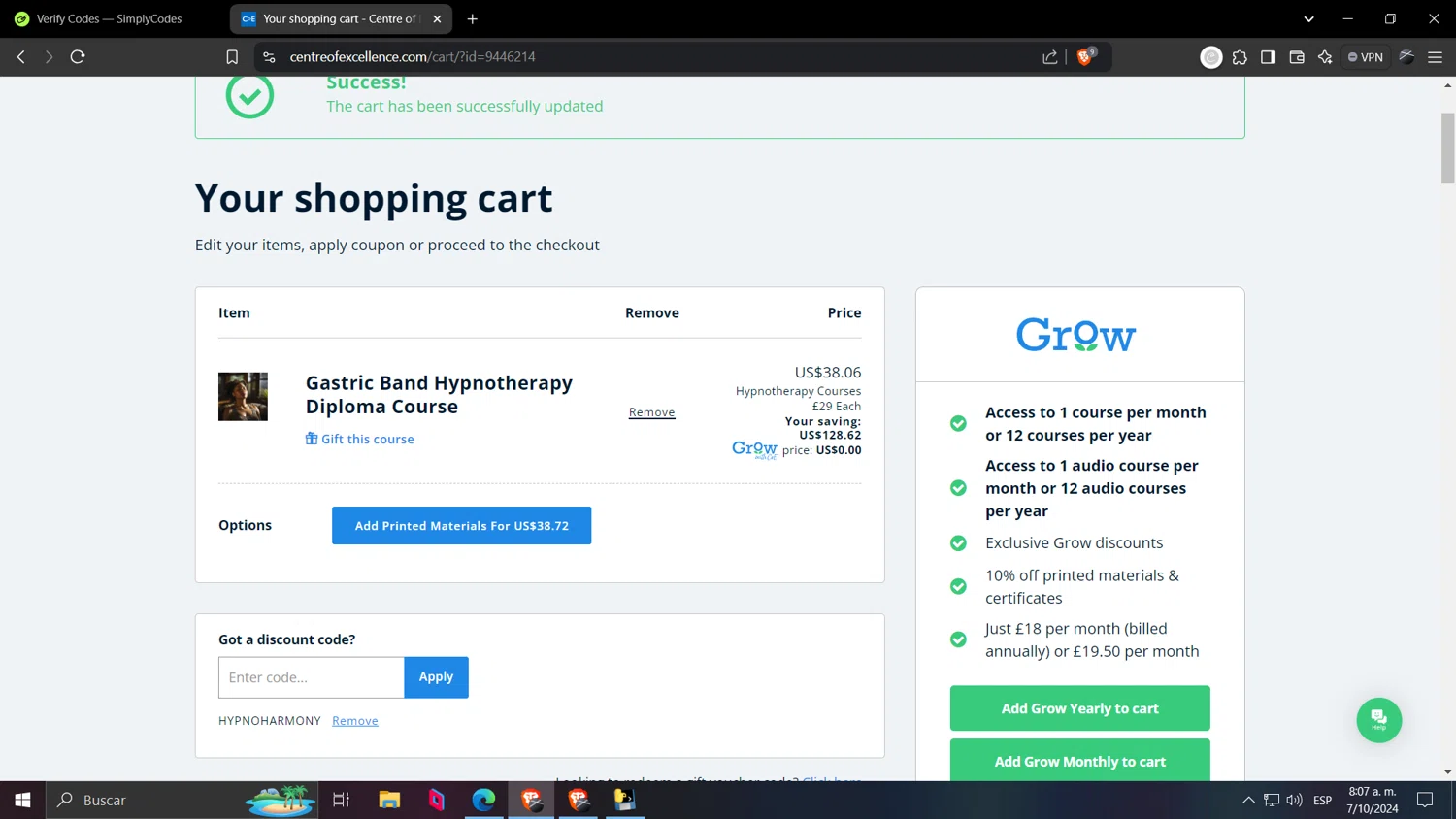This screenshot has height=819, width=1456.
Task: Go back with browser back arrow
Action: point(21,57)
